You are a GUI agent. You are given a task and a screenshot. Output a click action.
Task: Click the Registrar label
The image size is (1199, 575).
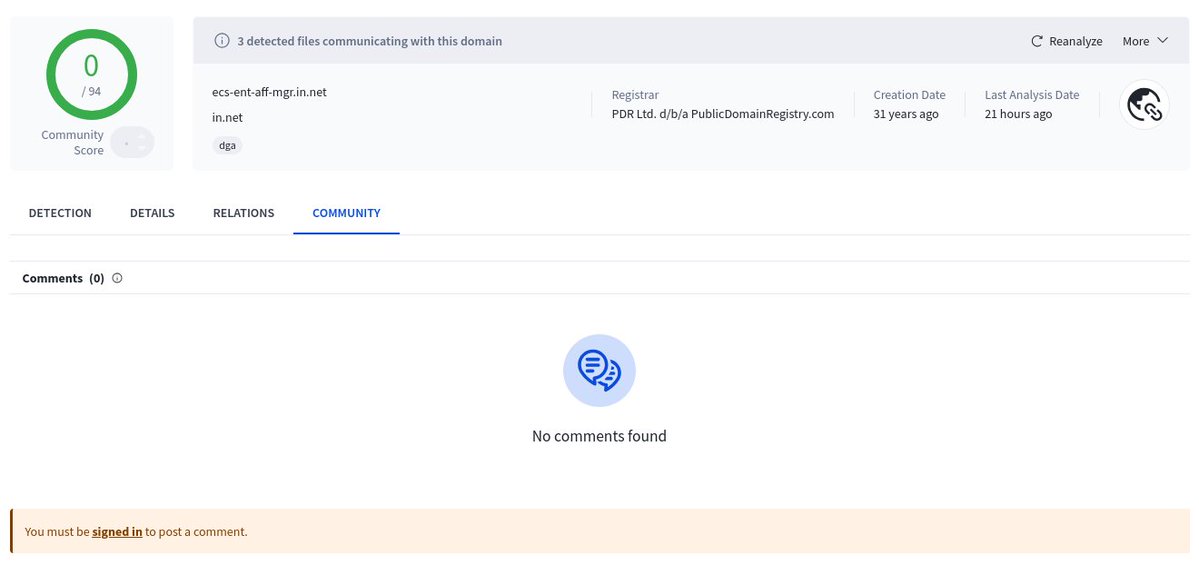(635, 95)
